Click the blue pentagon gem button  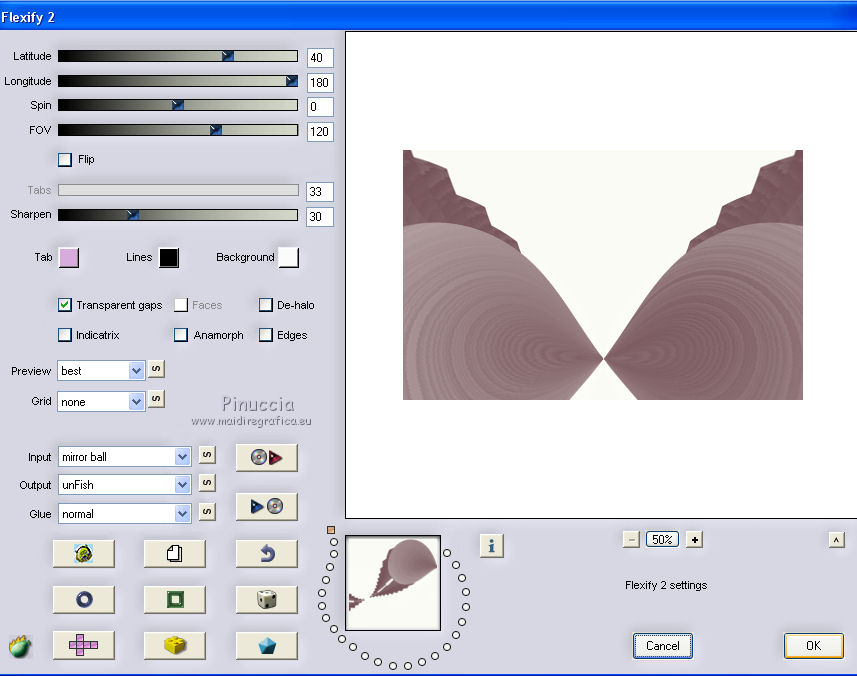[x=267, y=645]
